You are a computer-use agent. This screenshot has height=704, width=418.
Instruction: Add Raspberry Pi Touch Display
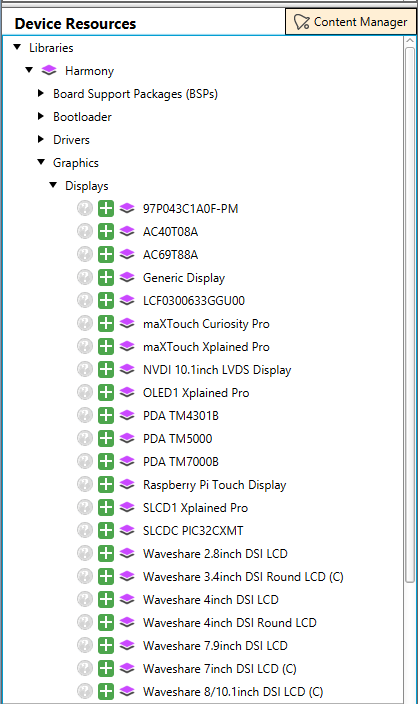point(106,484)
